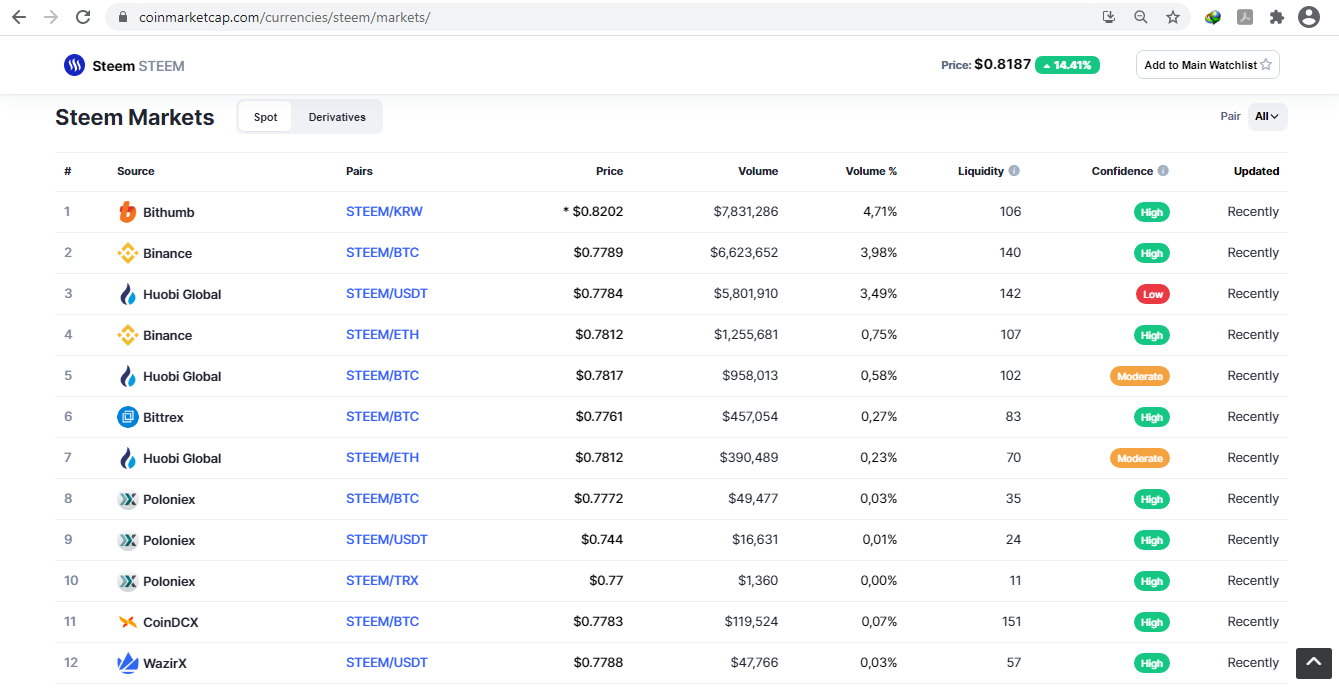Open the browser profile avatar

(x=1309, y=17)
